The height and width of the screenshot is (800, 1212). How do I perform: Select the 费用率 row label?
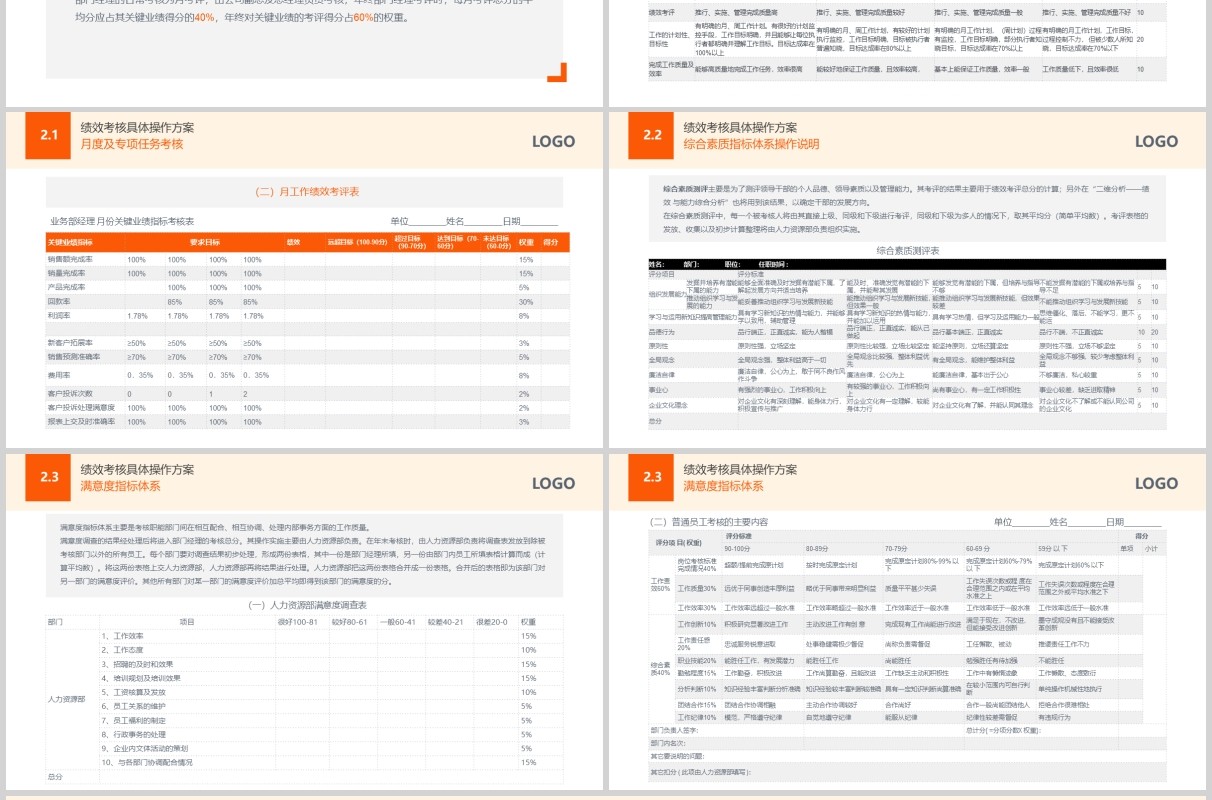coord(59,375)
